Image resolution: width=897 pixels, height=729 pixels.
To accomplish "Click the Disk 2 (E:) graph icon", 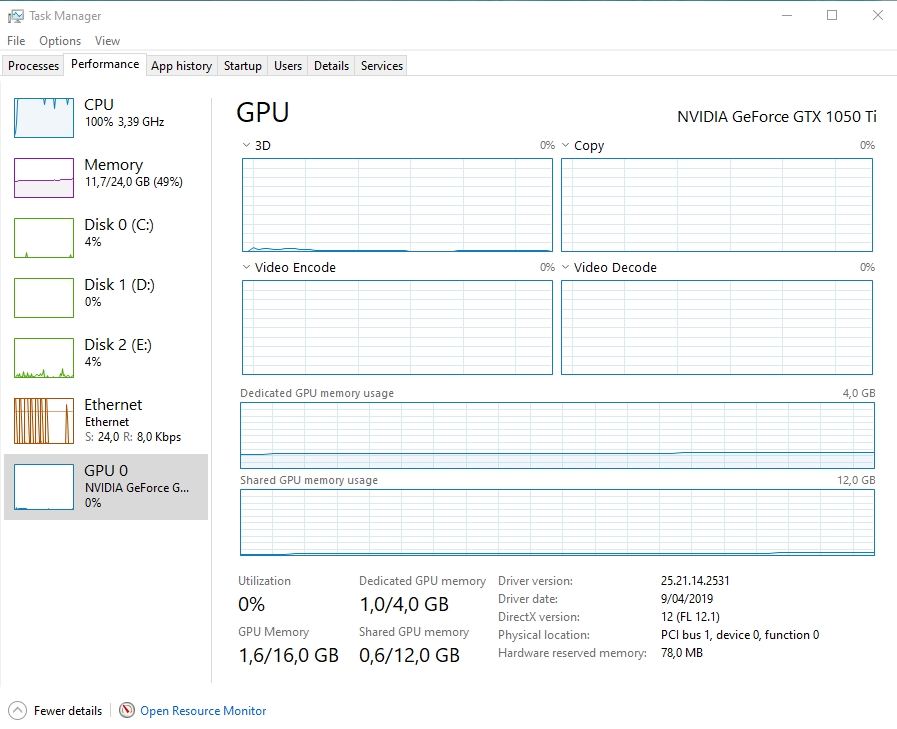I will (44, 358).
